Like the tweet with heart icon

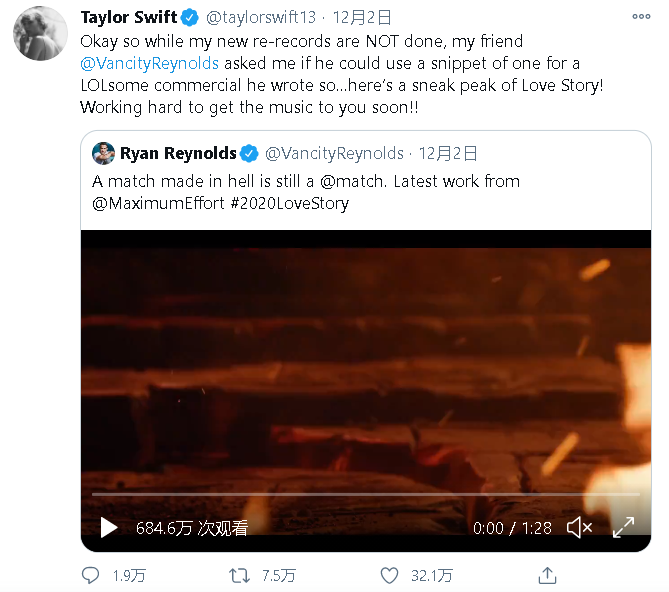(x=391, y=575)
